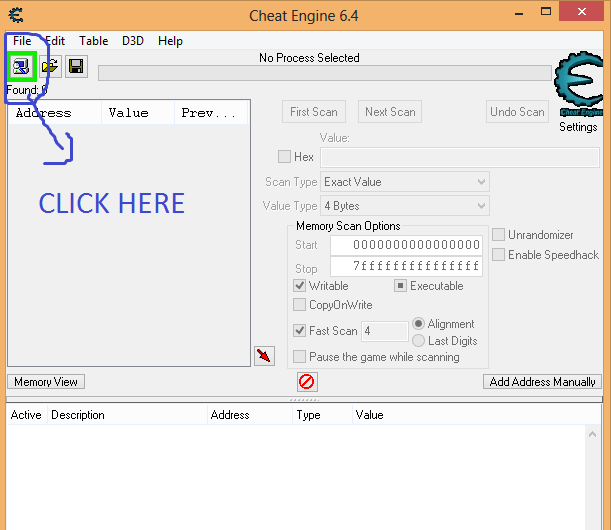
Task: Enable the Speedhack checkbox
Action: [498, 254]
